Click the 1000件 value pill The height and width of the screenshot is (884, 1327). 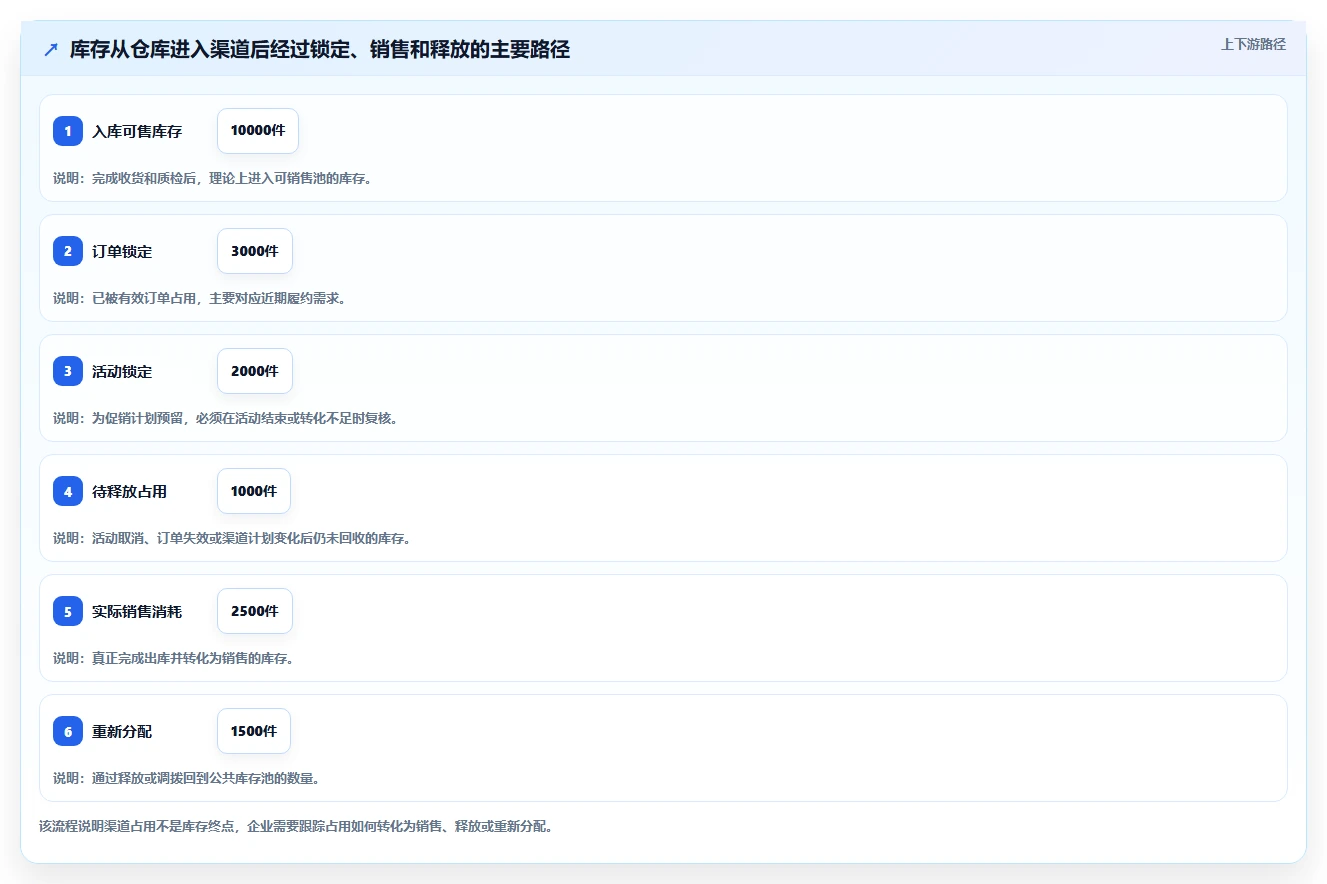click(254, 491)
